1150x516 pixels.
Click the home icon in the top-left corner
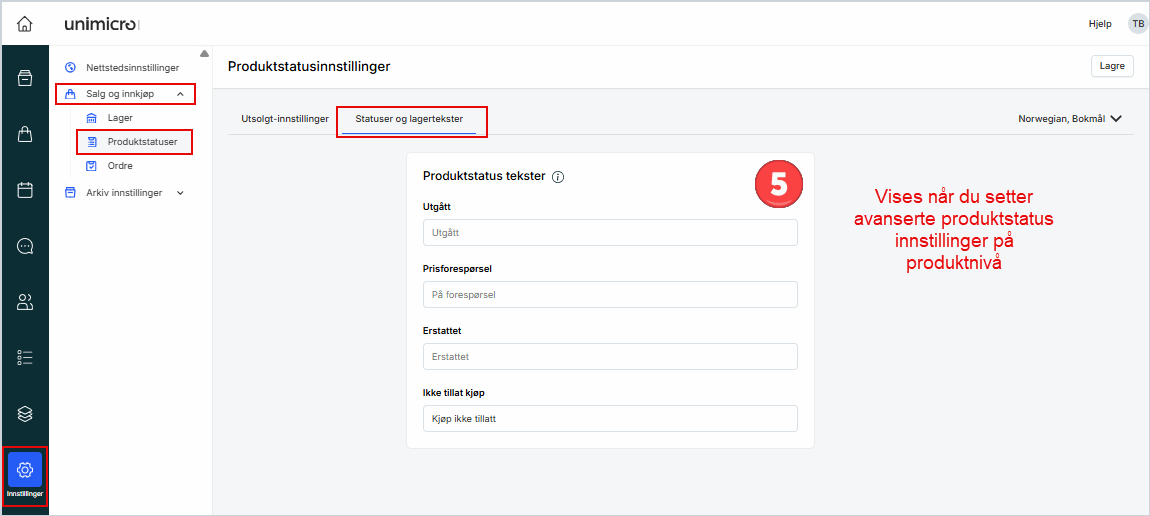point(25,23)
